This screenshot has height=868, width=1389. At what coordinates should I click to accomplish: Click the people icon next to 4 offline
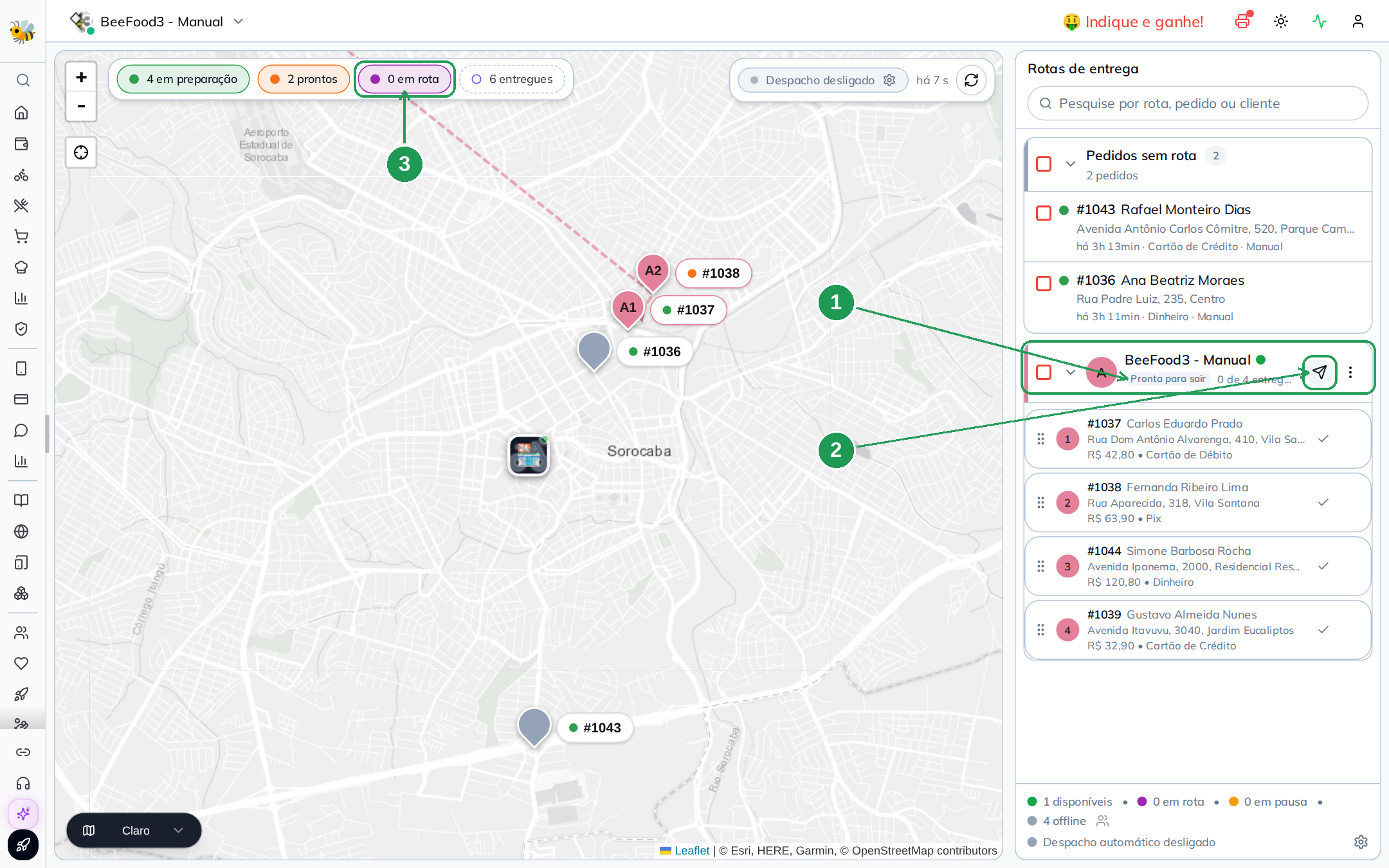[x=1102, y=821]
